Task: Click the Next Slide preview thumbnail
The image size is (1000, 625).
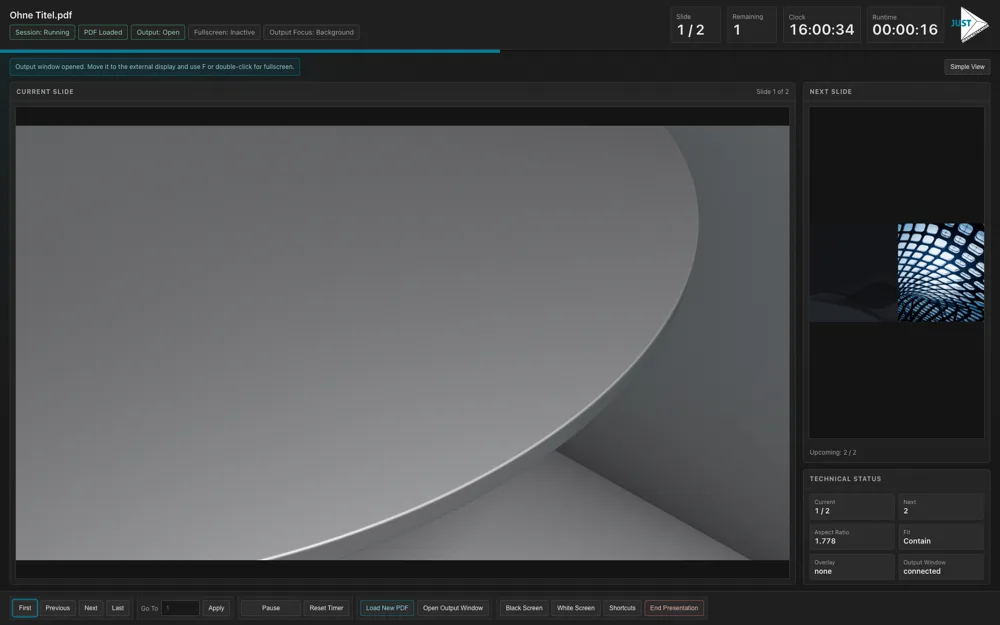Action: (896, 272)
